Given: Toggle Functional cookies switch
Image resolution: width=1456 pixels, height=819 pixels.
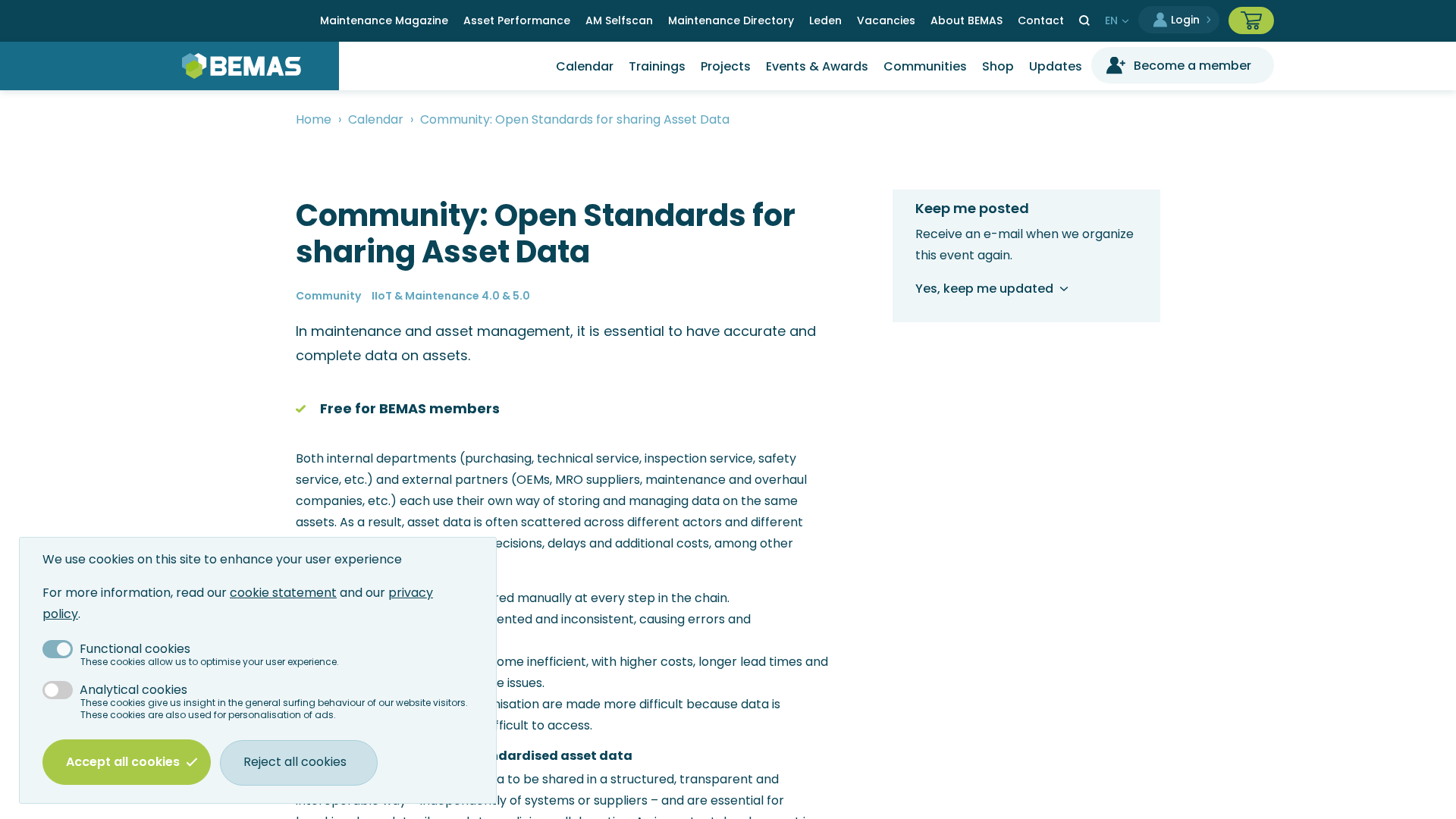Looking at the screenshot, I should tap(58, 649).
